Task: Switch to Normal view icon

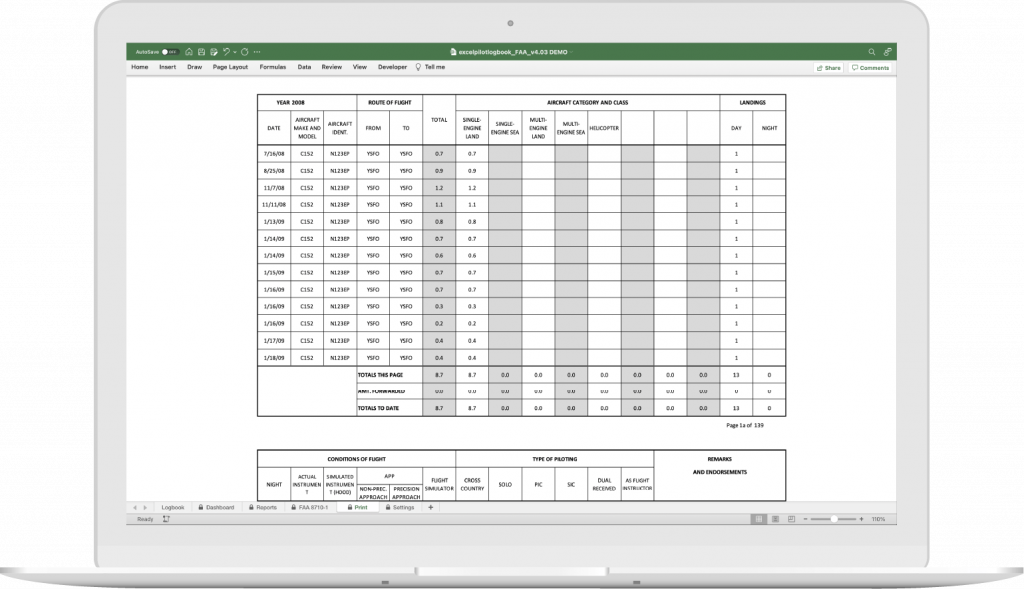Action: coord(758,519)
